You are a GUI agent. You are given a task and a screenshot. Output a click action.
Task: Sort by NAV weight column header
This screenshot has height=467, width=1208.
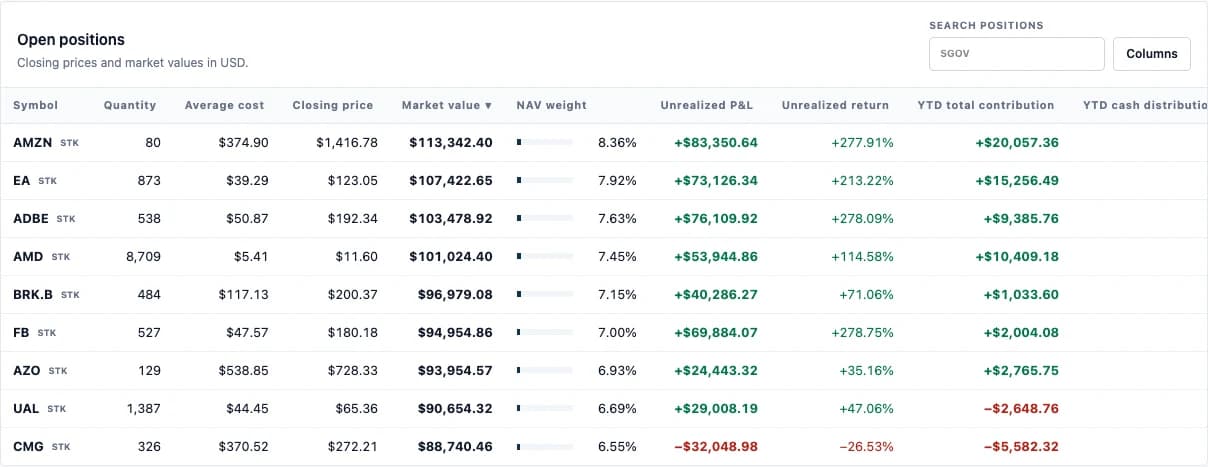tap(551, 105)
